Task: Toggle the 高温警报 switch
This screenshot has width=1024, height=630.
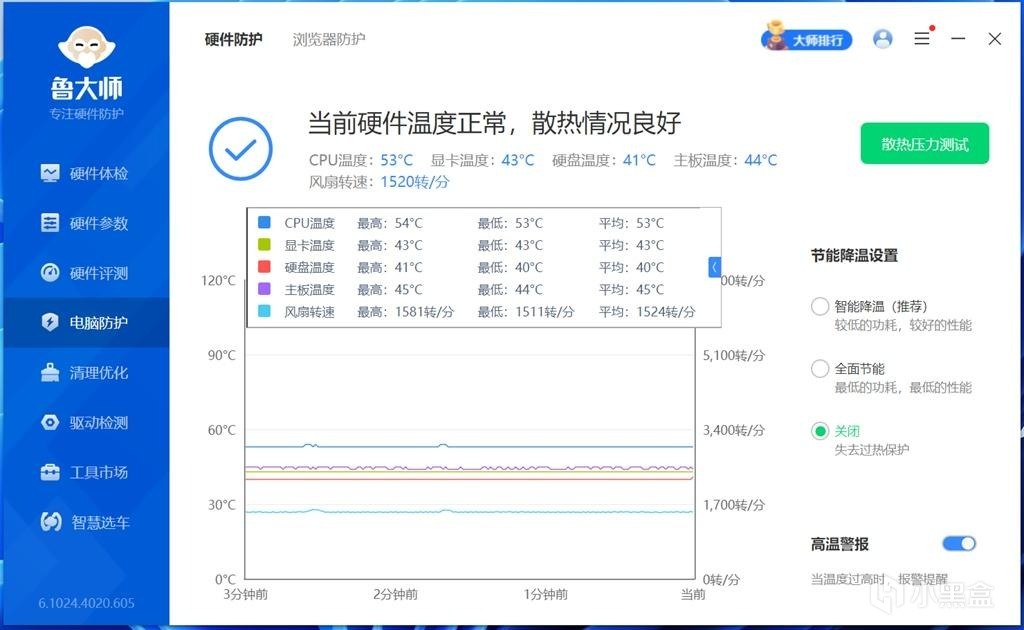Action: click(x=959, y=543)
